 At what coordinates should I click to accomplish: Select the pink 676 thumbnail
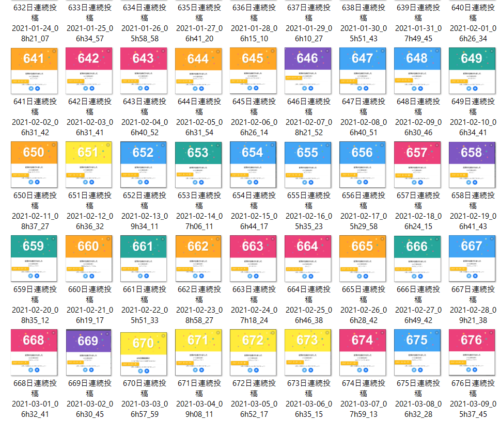tap(472, 352)
